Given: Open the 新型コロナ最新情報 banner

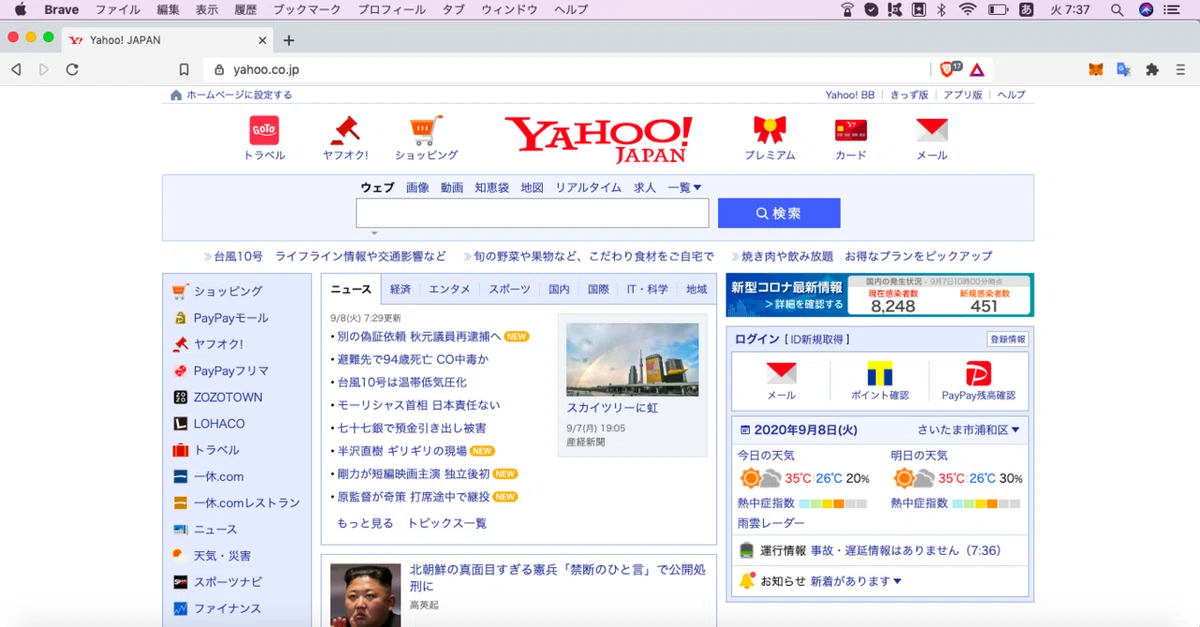Looking at the screenshot, I should click(880, 295).
